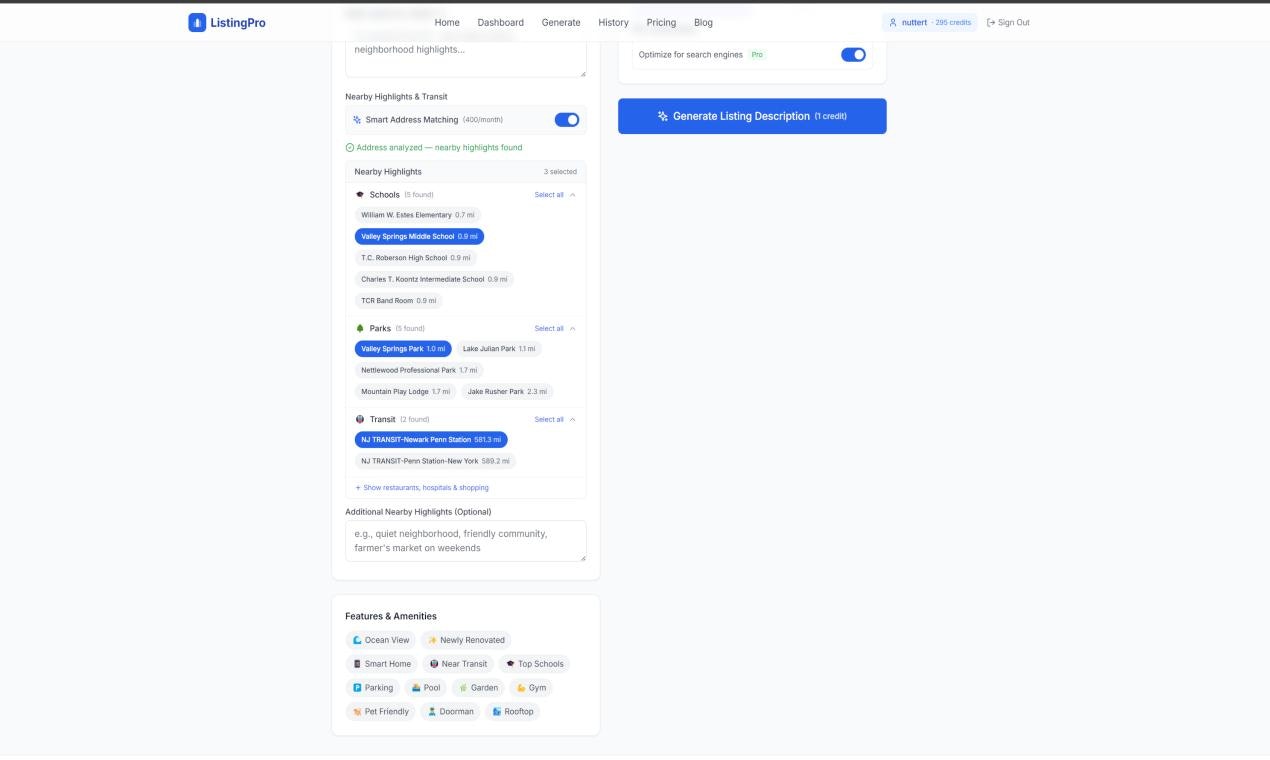Collapse the Transit section chevron

pyautogui.click(x=572, y=419)
